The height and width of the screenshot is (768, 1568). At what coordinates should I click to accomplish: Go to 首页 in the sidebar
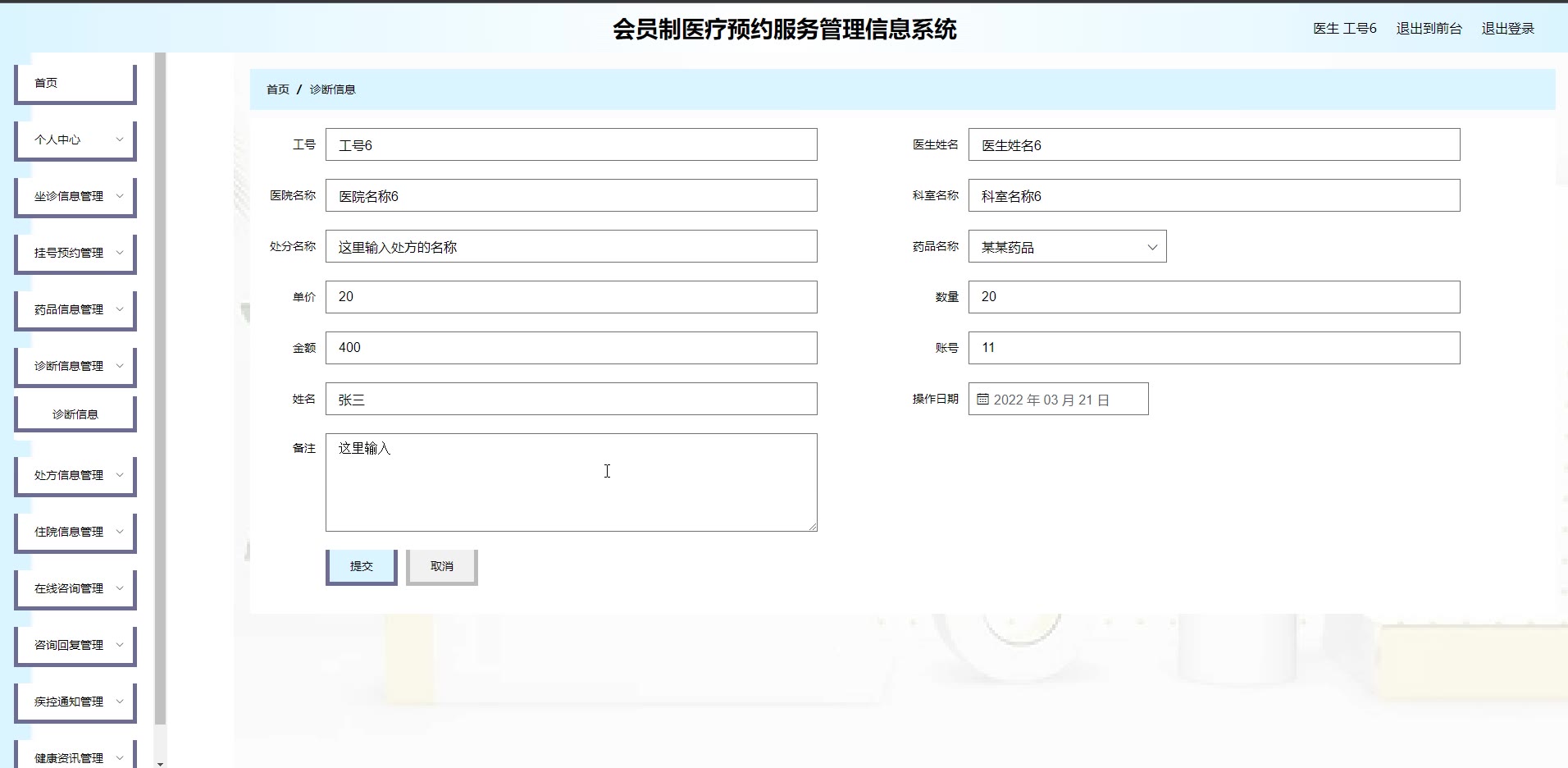click(75, 83)
